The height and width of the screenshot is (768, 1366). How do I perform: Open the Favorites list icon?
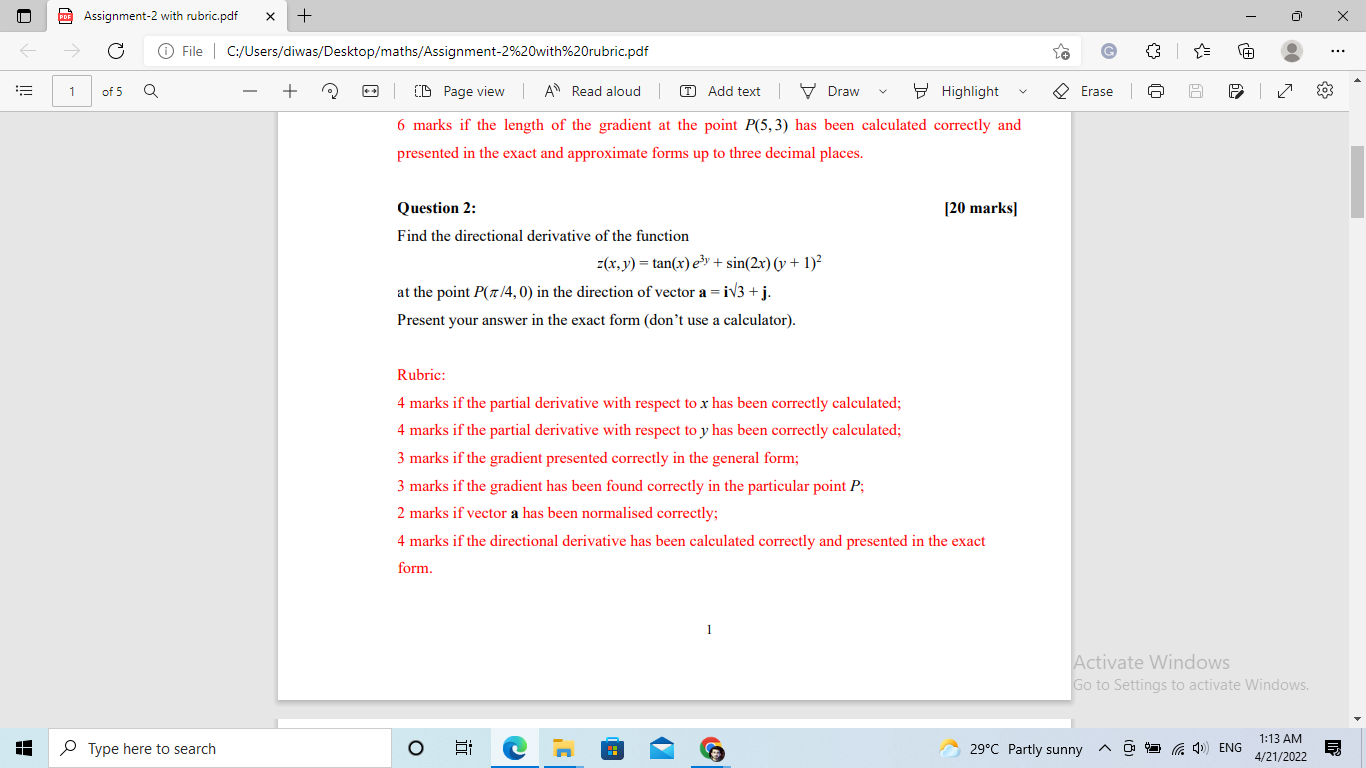tap(1203, 51)
